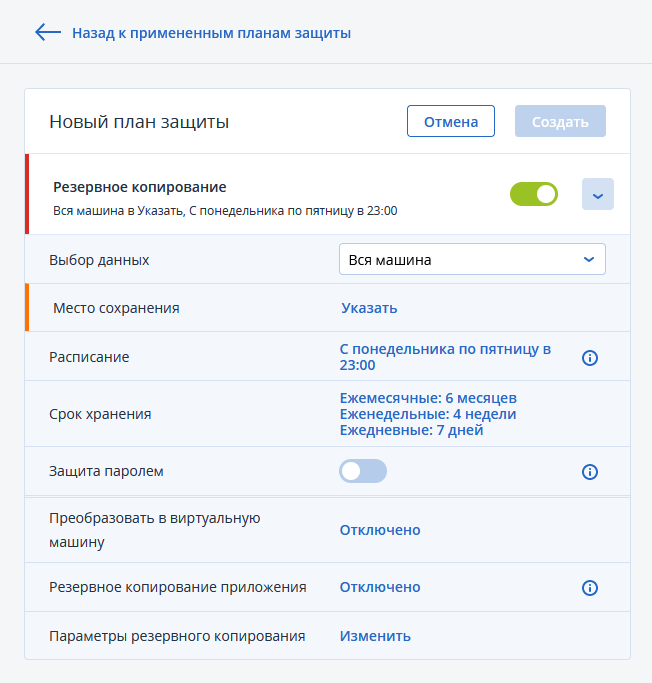Viewport: 652px width, 683px height.
Task: Collapse the Резервное копирование section chevron
Action: [x=597, y=194]
